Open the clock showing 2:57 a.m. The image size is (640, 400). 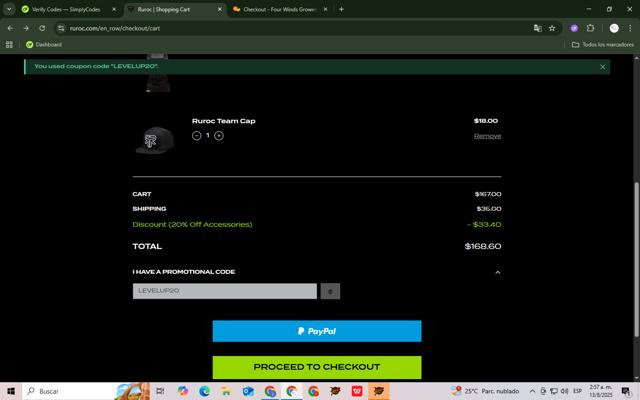point(600,391)
